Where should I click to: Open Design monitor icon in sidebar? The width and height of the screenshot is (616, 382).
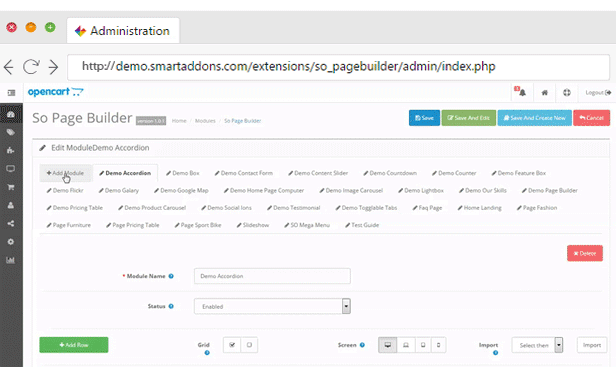tap(11, 169)
